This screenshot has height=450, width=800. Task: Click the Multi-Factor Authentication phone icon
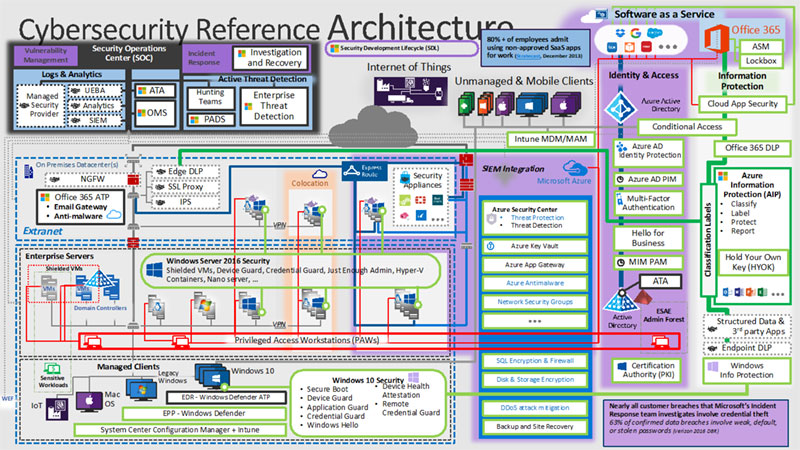(x=619, y=199)
